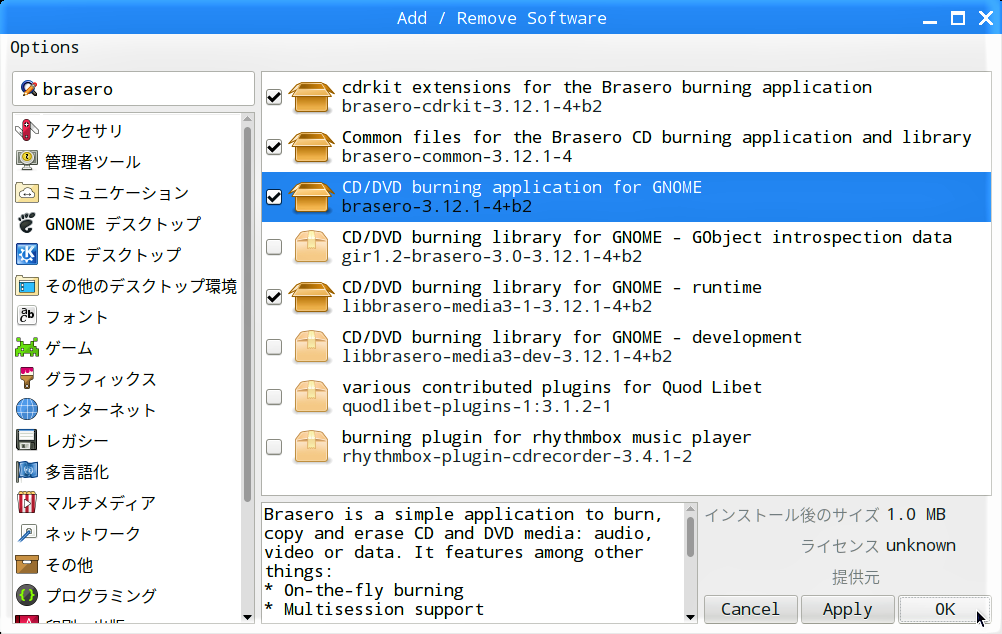Select the KDE デスクトップ category
1002x634 pixels.
coord(112,255)
